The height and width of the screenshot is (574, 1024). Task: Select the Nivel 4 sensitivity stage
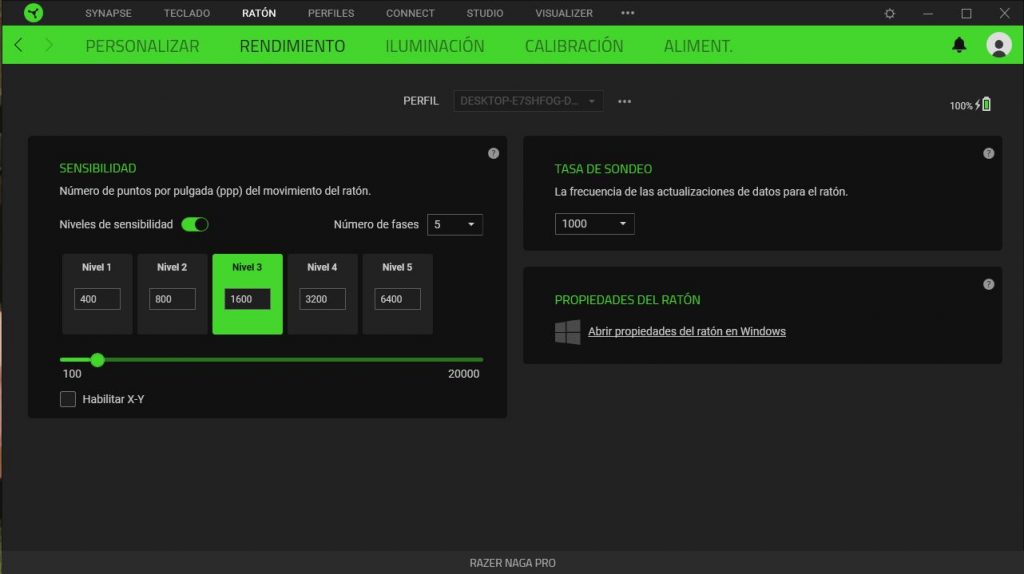click(x=323, y=294)
